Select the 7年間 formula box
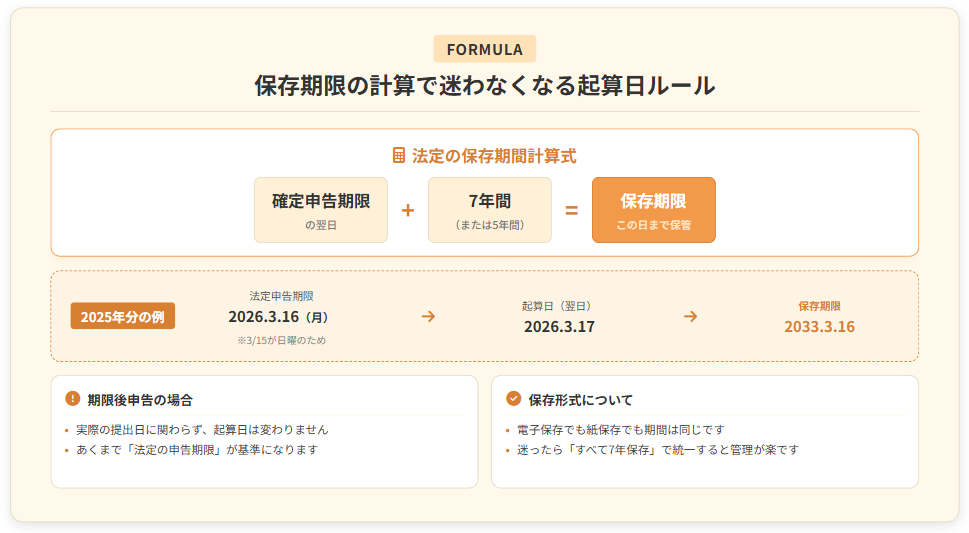 tap(489, 210)
